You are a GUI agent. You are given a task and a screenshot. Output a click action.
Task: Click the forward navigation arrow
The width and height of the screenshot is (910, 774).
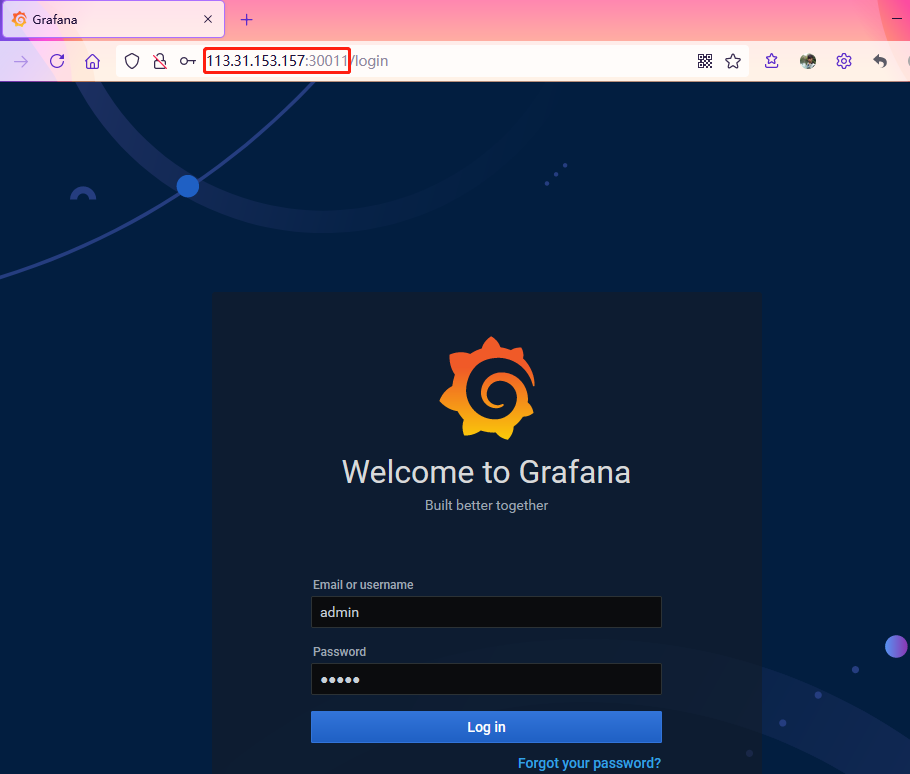click(x=21, y=61)
